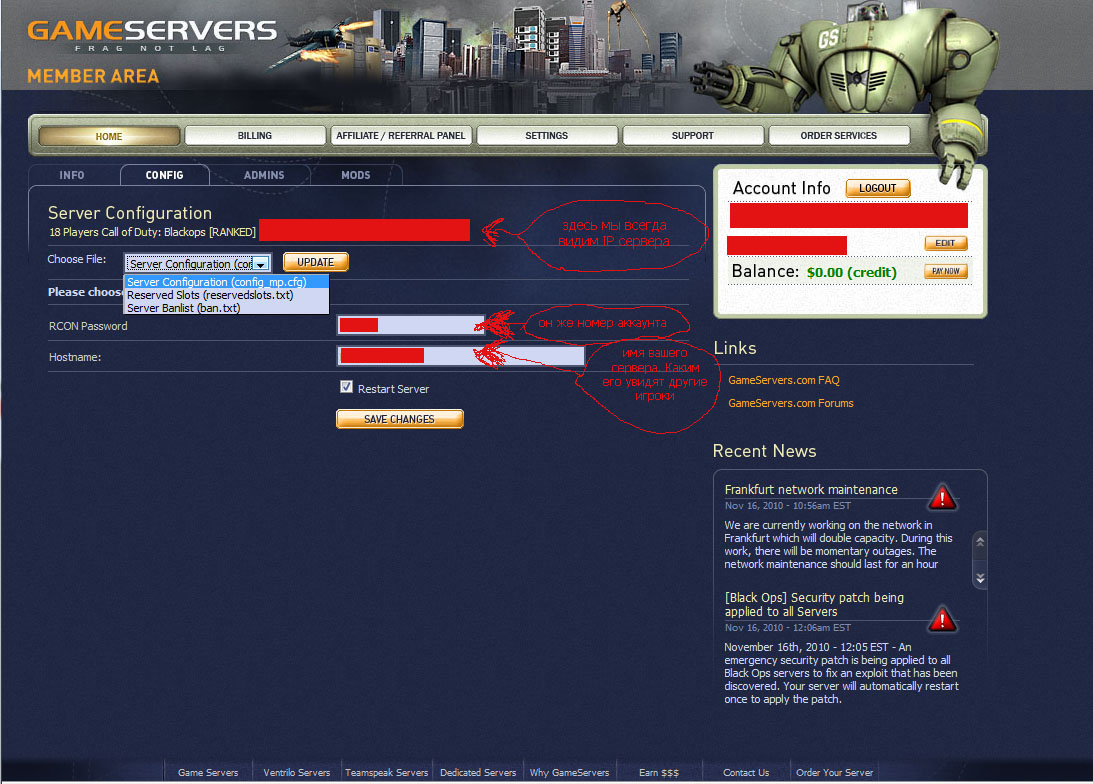Switch to the MODS tab

click(356, 175)
